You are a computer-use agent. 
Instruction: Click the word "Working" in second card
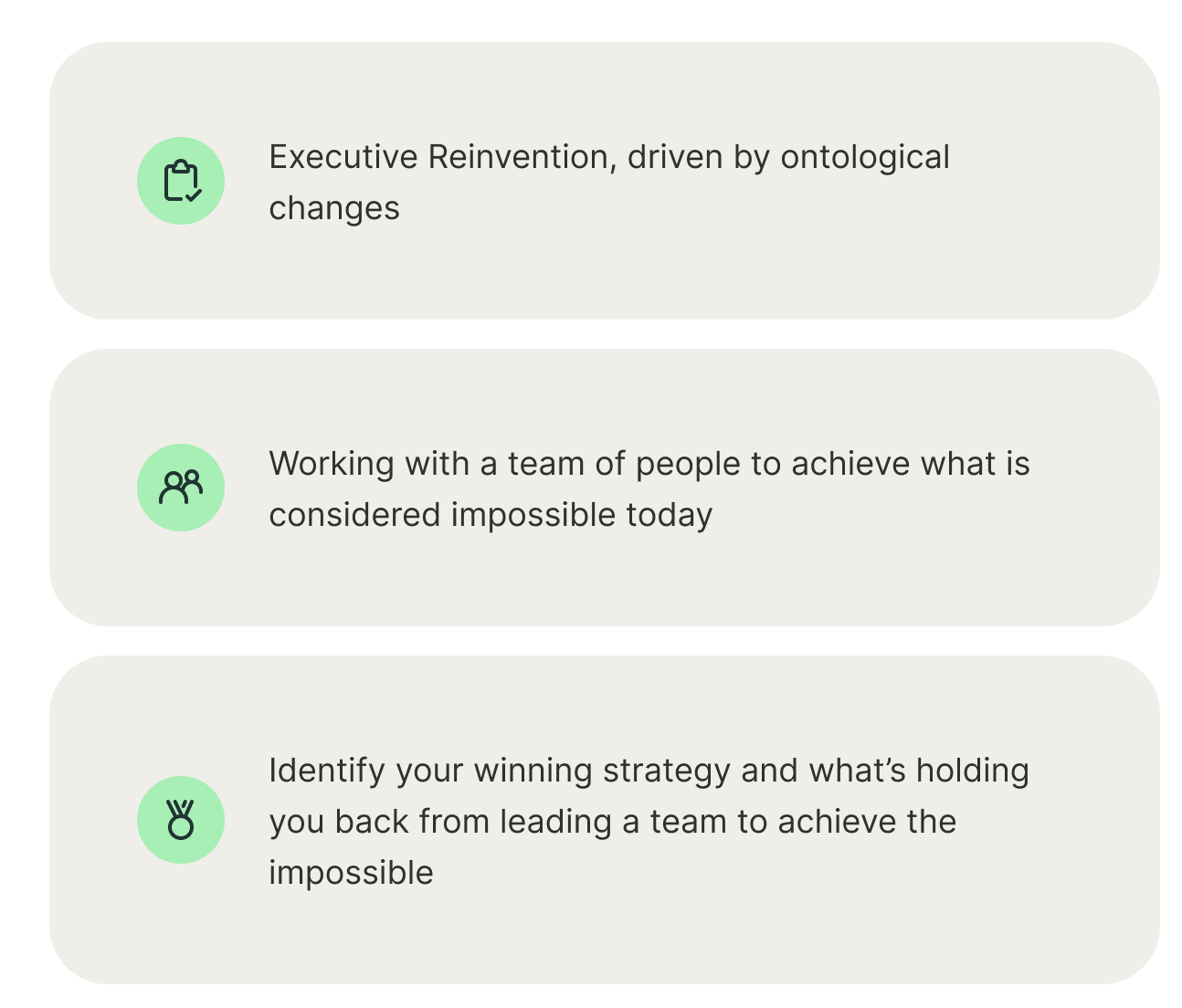330,465
